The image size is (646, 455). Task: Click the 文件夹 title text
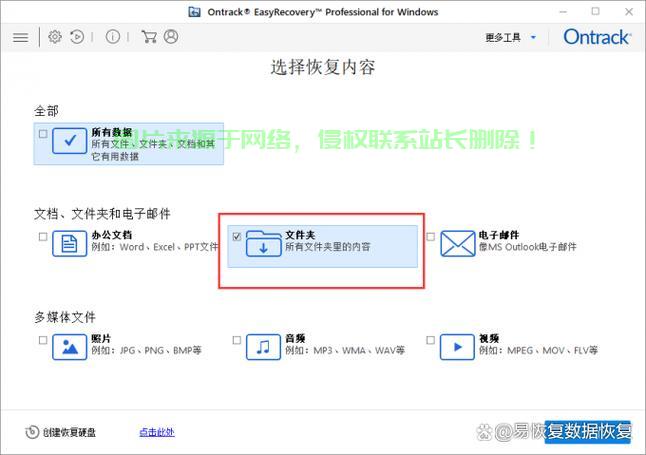(x=300, y=235)
